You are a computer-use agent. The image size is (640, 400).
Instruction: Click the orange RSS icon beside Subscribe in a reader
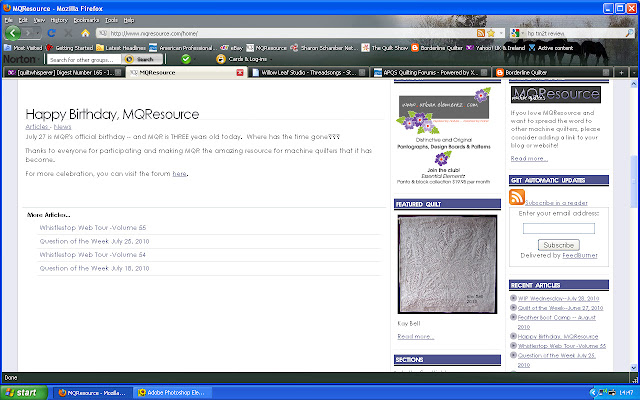pos(516,197)
